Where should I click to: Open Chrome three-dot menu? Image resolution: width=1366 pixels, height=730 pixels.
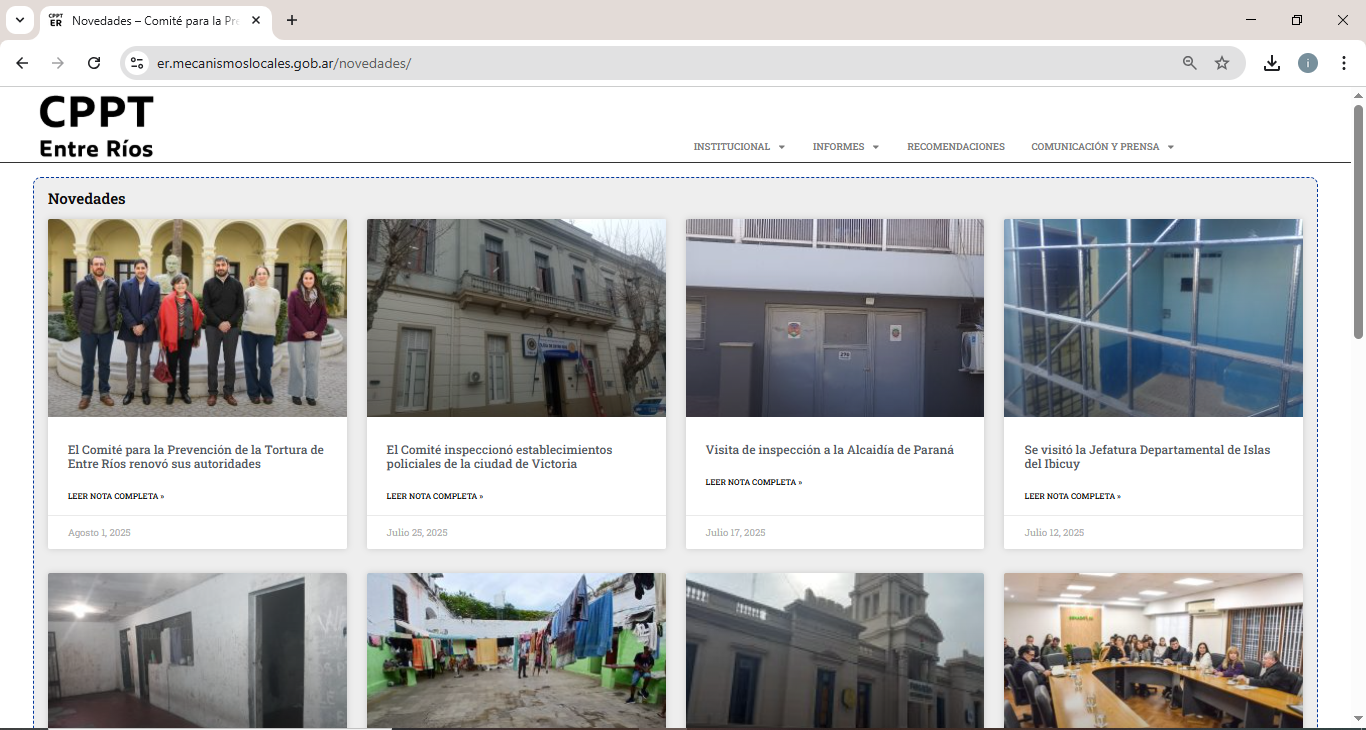[x=1344, y=63]
